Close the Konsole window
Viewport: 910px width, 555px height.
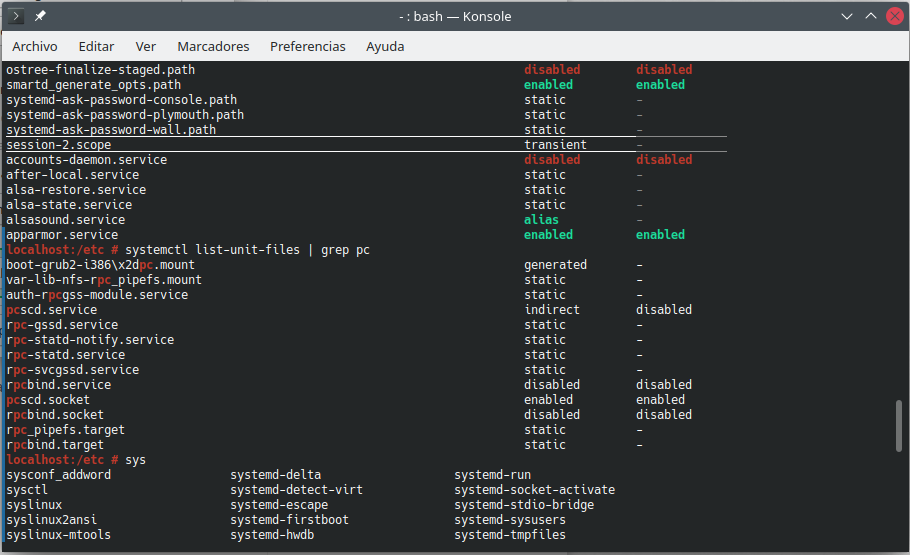coord(893,16)
